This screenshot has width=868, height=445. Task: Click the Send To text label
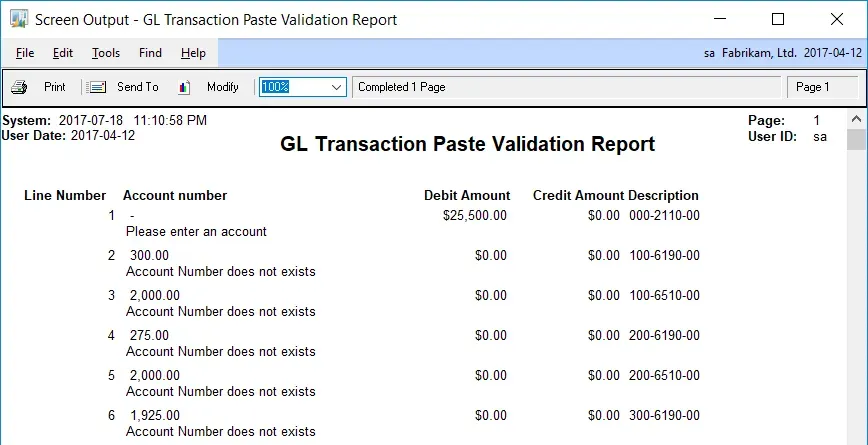point(138,87)
